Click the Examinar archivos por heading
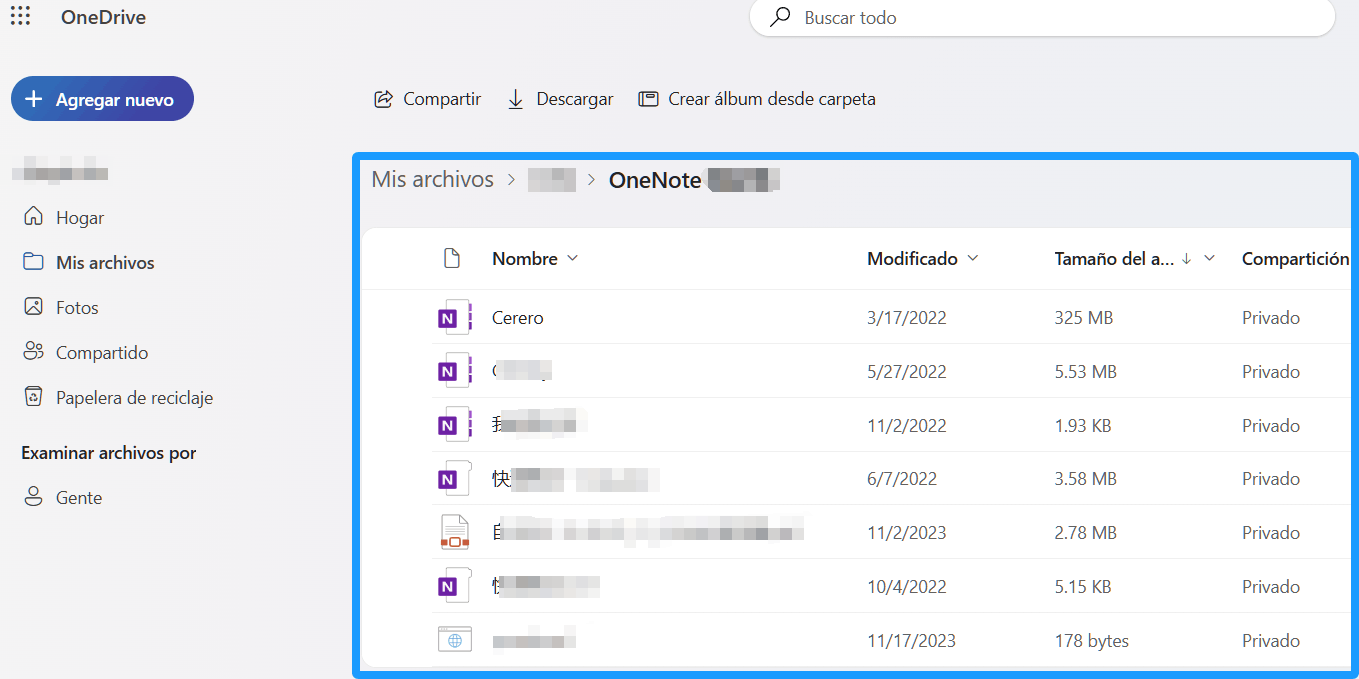 pos(108,453)
